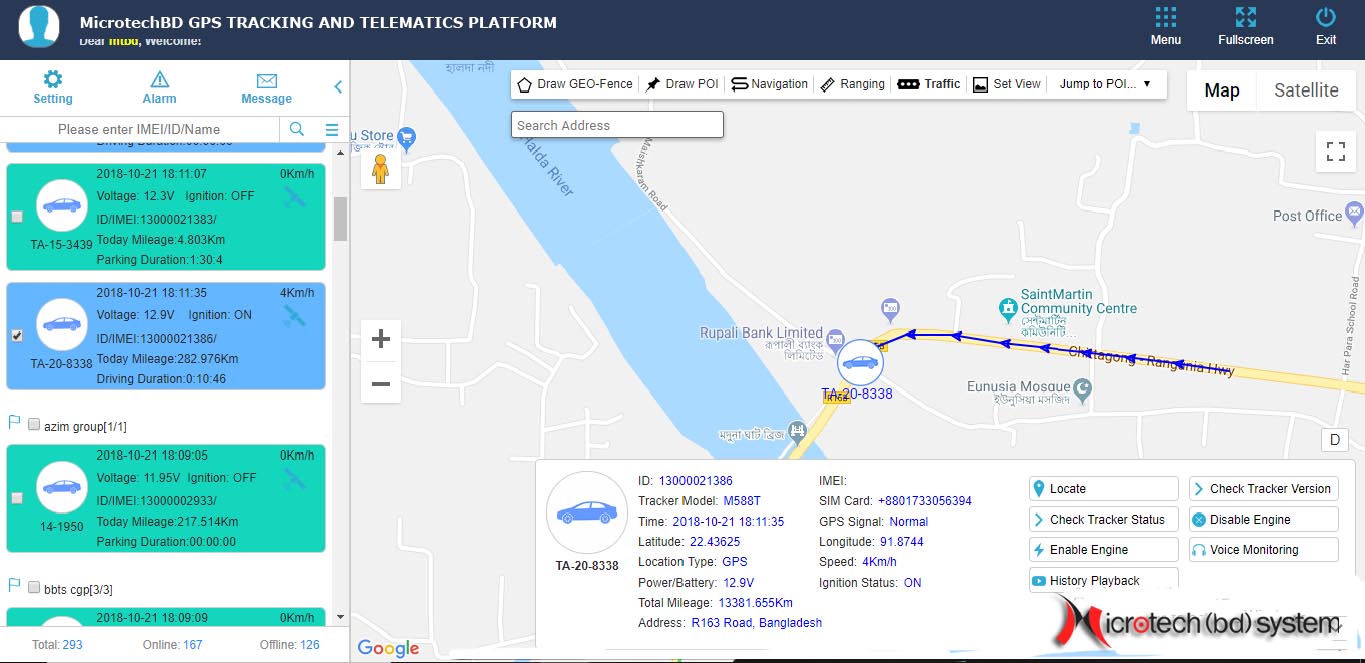Toggle Fullscreen mode icon
This screenshot has width=1365, height=663.
pyautogui.click(x=1245, y=17)
